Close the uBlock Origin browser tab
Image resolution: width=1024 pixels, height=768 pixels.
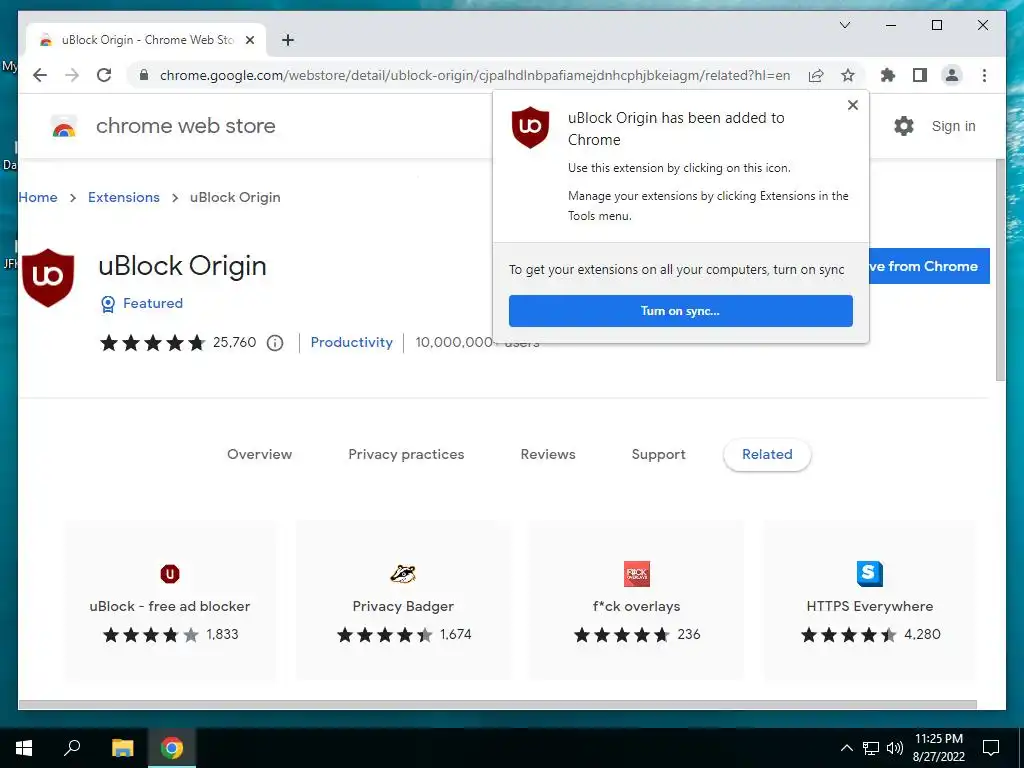tap(250, 40)
